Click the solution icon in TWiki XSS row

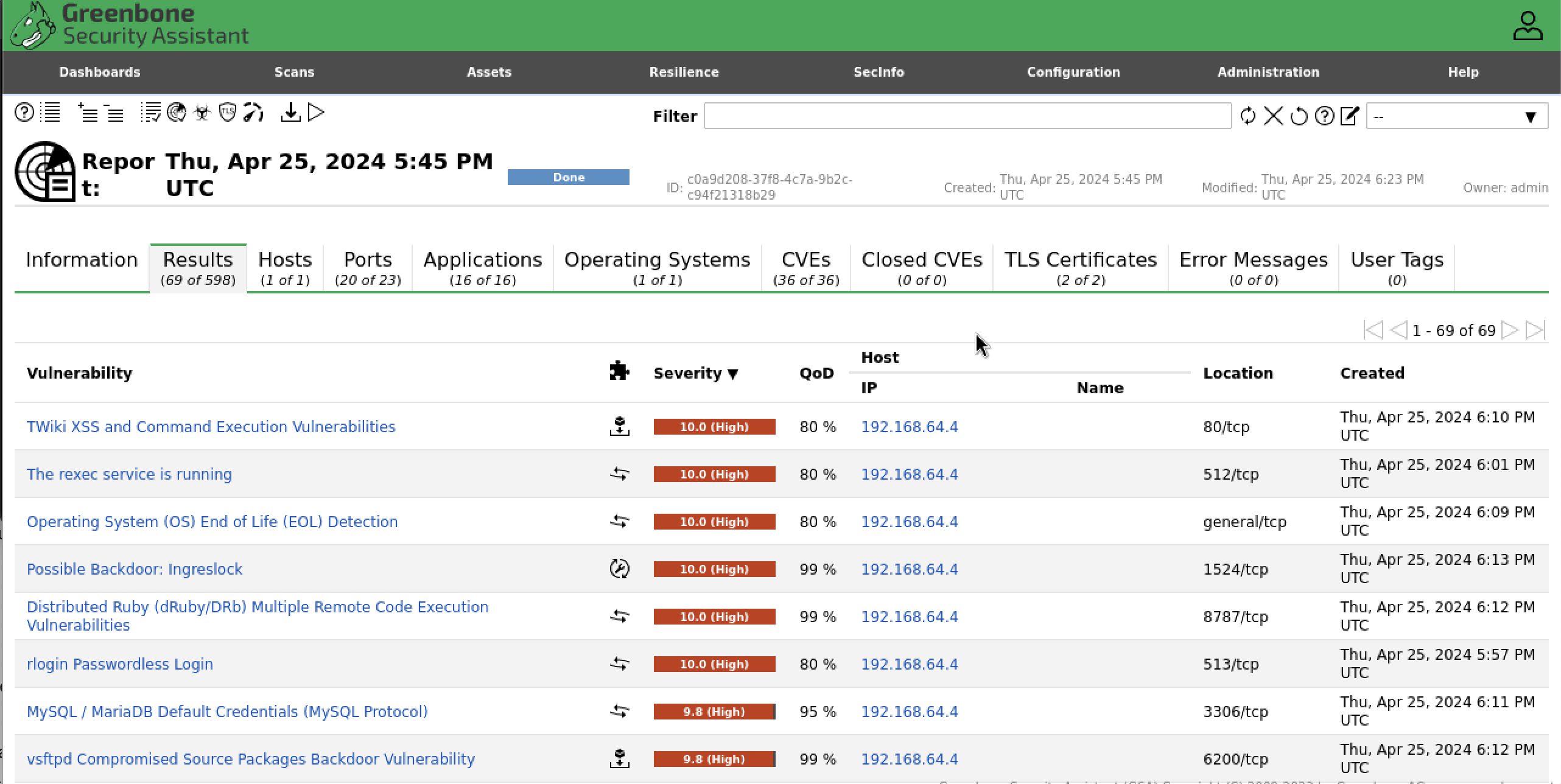tap(619, 426)
